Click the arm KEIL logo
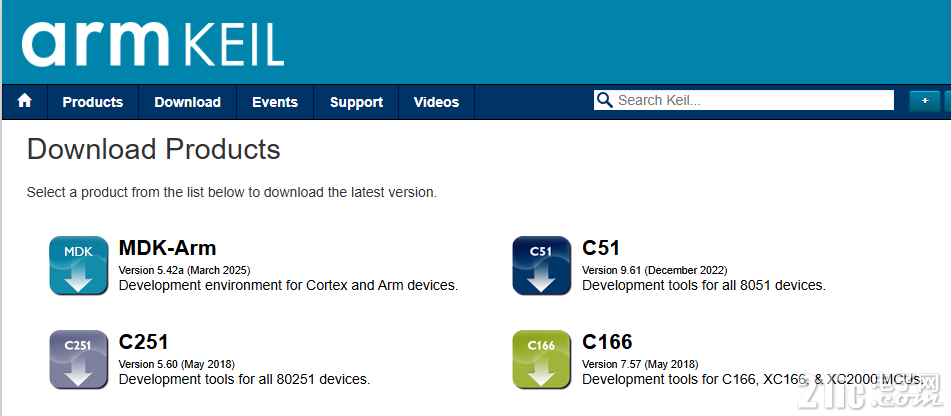The width and height of the screenshot is (951, 416). pos(153,44)
